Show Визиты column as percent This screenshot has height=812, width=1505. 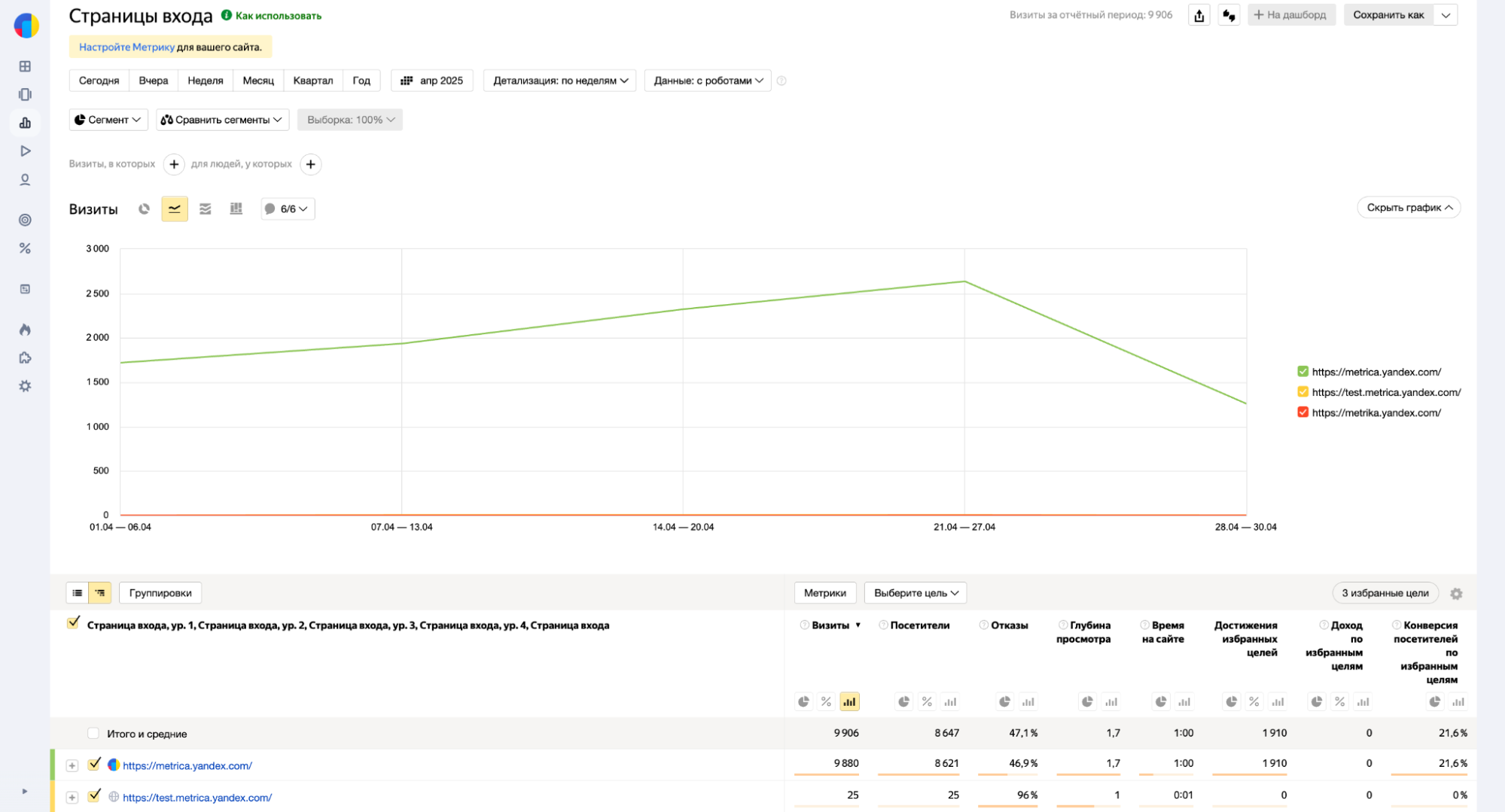pos(826,701)
